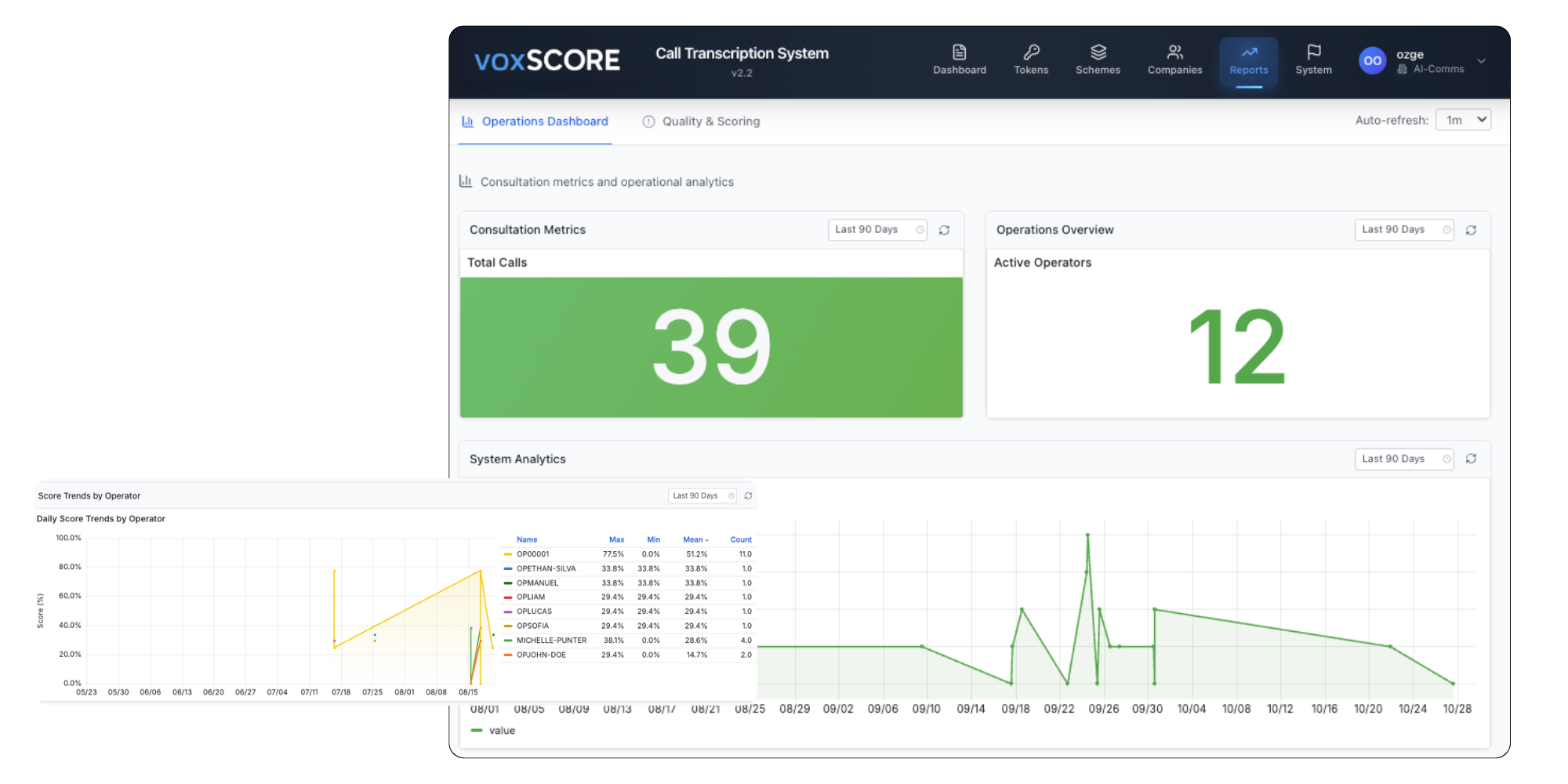The image size is (1568, 784).
Task: Click refresh icon in Score Trends panel
Action: click(748, 496)
